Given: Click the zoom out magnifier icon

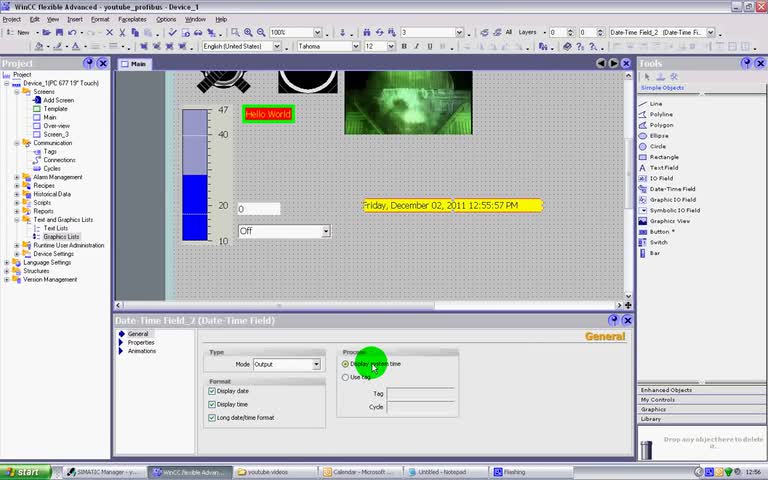Looking at the screenshot, I should tap(261, 32).
